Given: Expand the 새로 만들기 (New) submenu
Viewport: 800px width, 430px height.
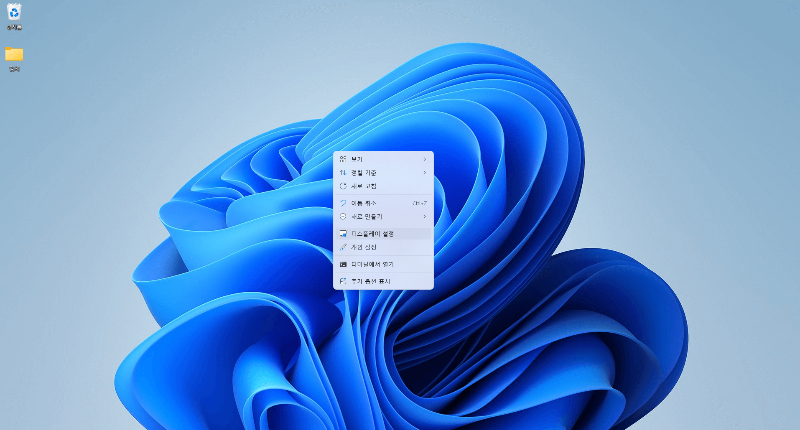Looking at the screenshot, I should (x=383, y=217).
